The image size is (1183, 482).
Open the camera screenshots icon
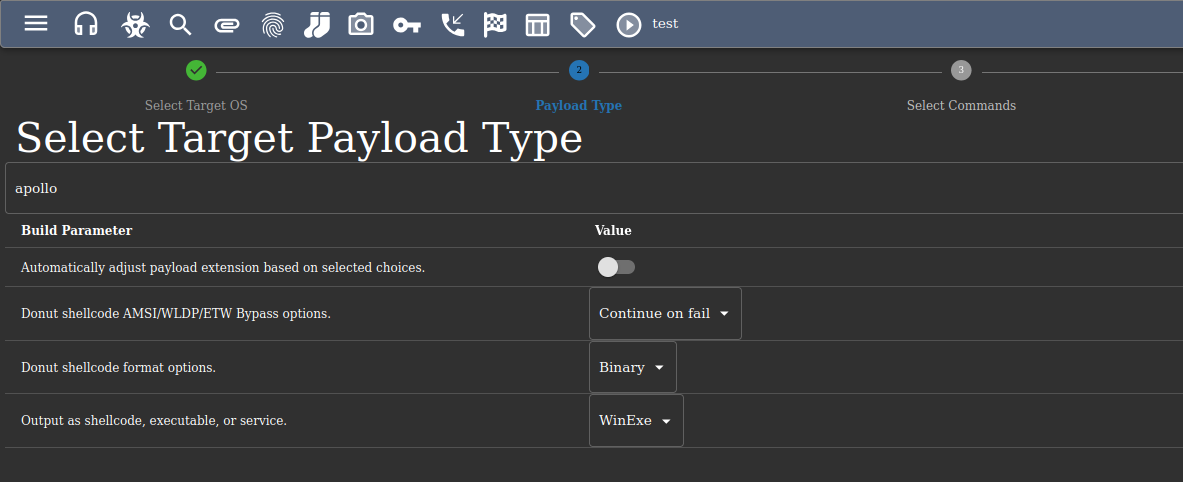click(x=361, y=25)
